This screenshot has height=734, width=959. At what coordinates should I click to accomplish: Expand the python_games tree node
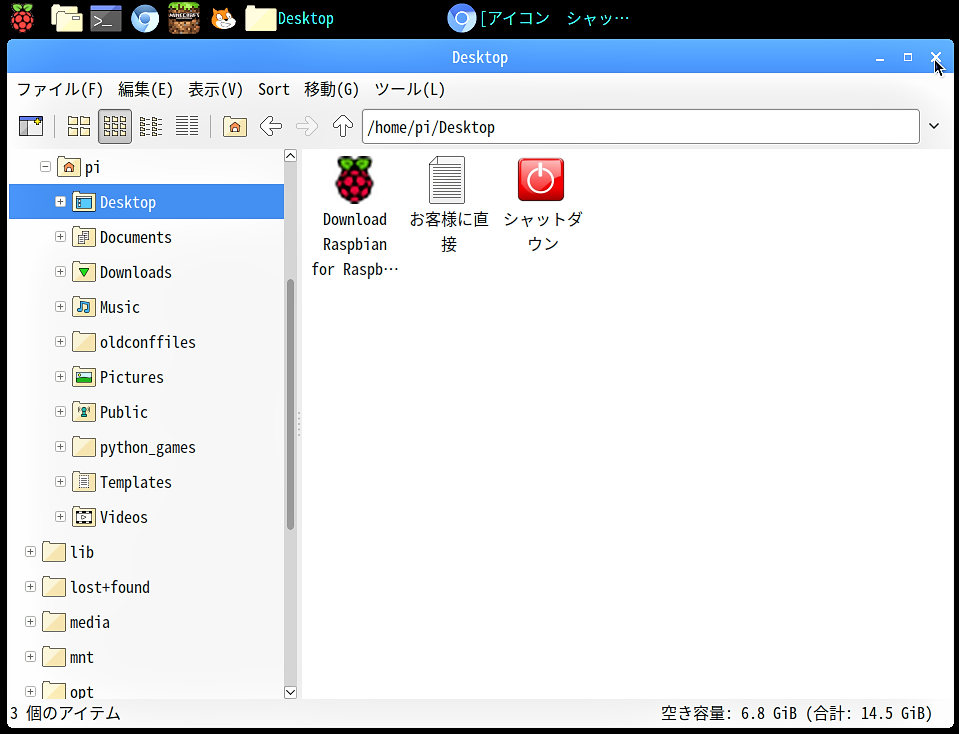(60, 447)
